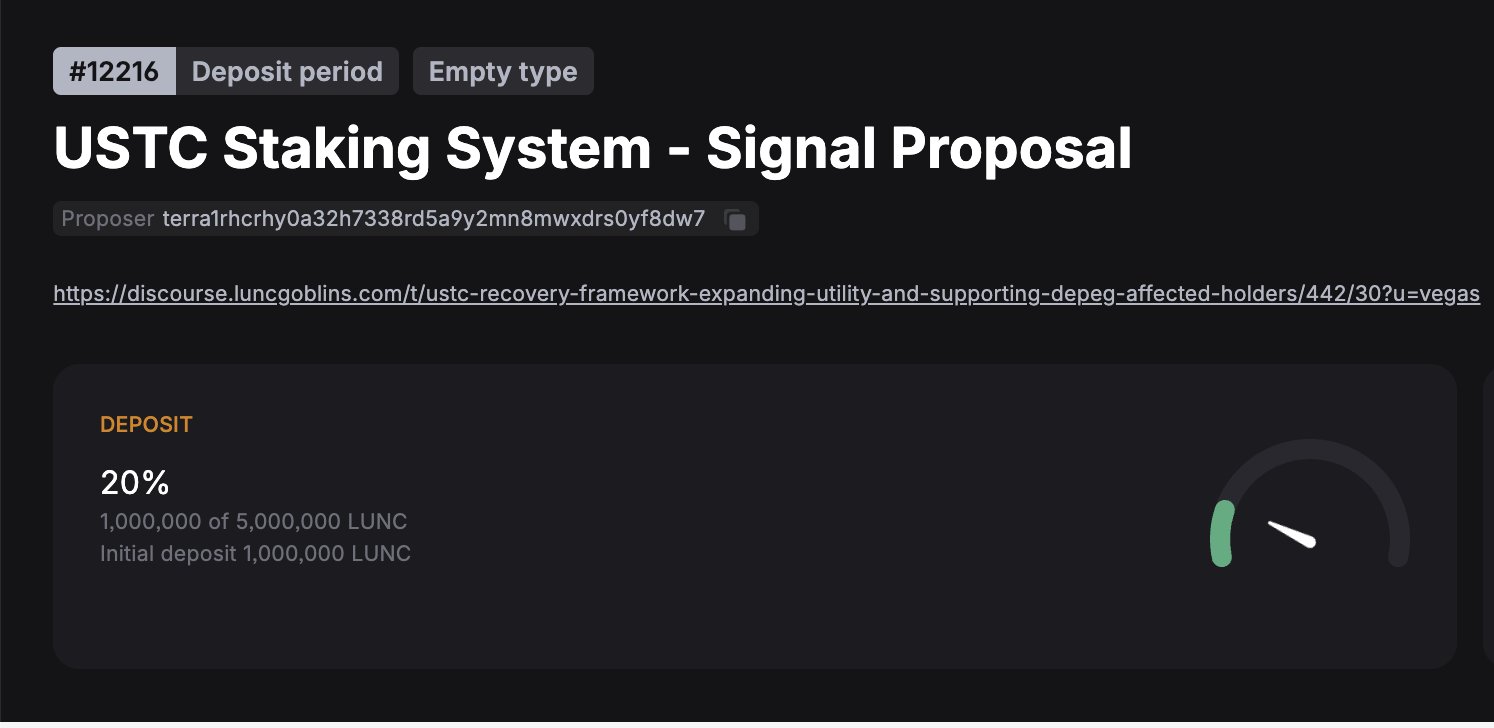Click the word USTC in the title
Screen dimensions: 1494x728
pos(130,148)
